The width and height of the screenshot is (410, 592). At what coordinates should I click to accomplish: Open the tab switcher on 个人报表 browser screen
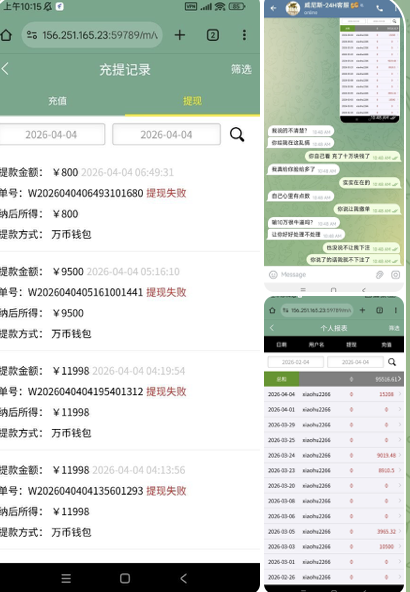pyautogui.click(x=380, y=310)
